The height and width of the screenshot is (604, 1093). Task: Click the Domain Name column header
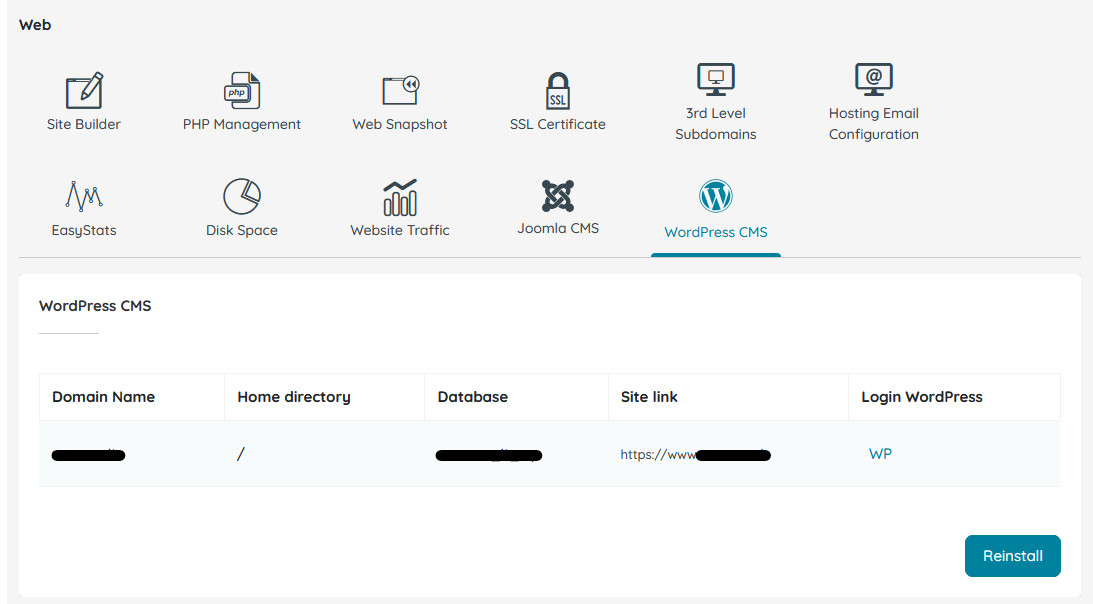pyautogui.click(x=103, y=396)
